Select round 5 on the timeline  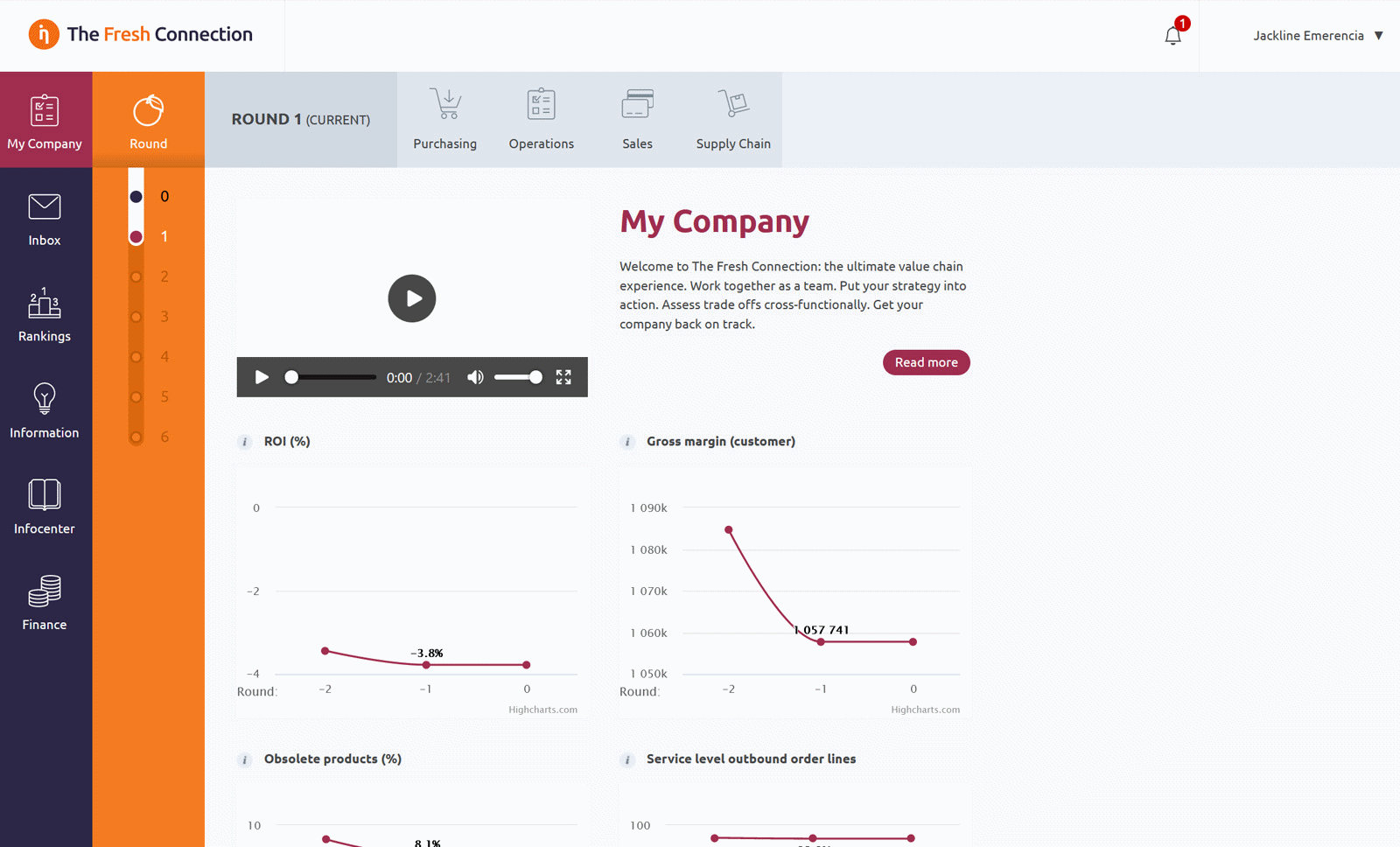pyautogui.click(x=136, y=397)
